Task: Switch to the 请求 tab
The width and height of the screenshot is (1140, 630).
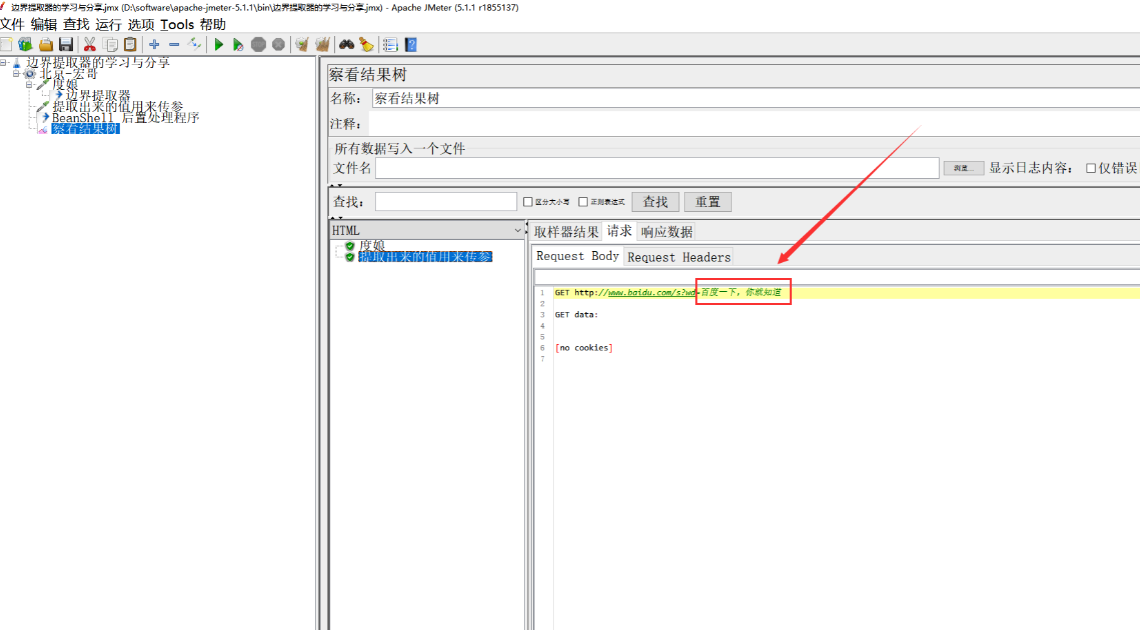Action: coord(619,231)
